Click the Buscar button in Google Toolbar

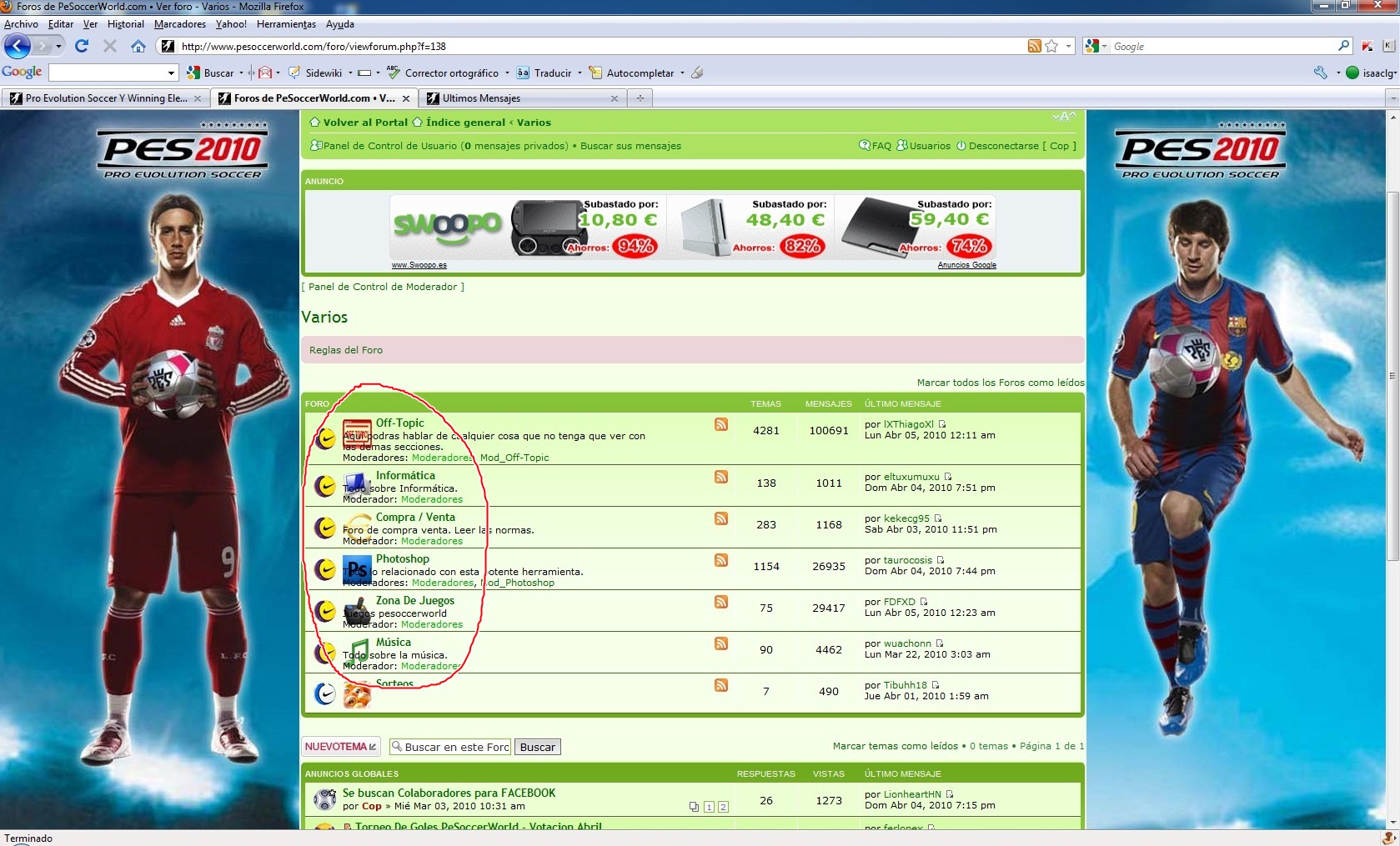point(210,73)
